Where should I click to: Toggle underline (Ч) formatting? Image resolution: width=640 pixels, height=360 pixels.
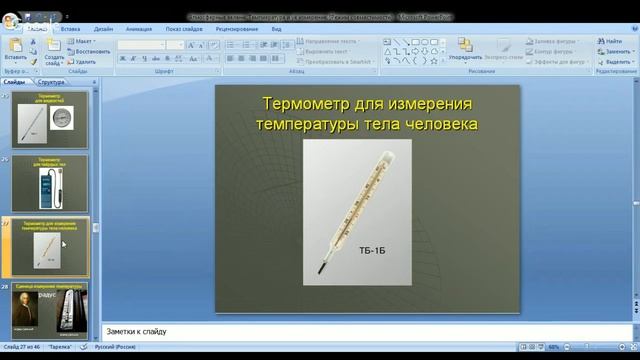tap(144, 59)
